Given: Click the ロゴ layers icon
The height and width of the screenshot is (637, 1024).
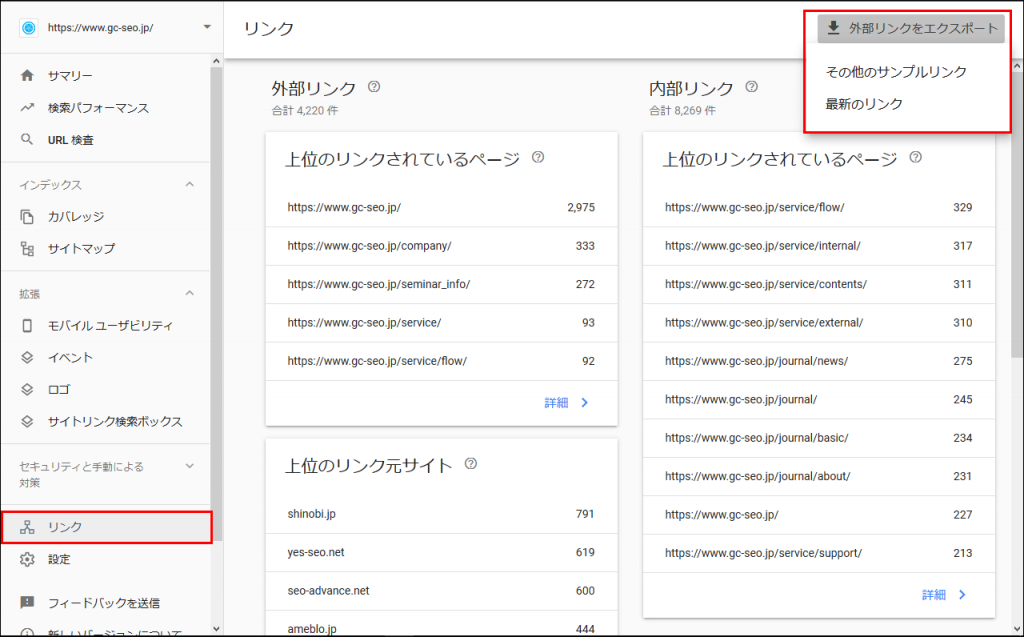Looking at the screenshot, I should point(27,389).
